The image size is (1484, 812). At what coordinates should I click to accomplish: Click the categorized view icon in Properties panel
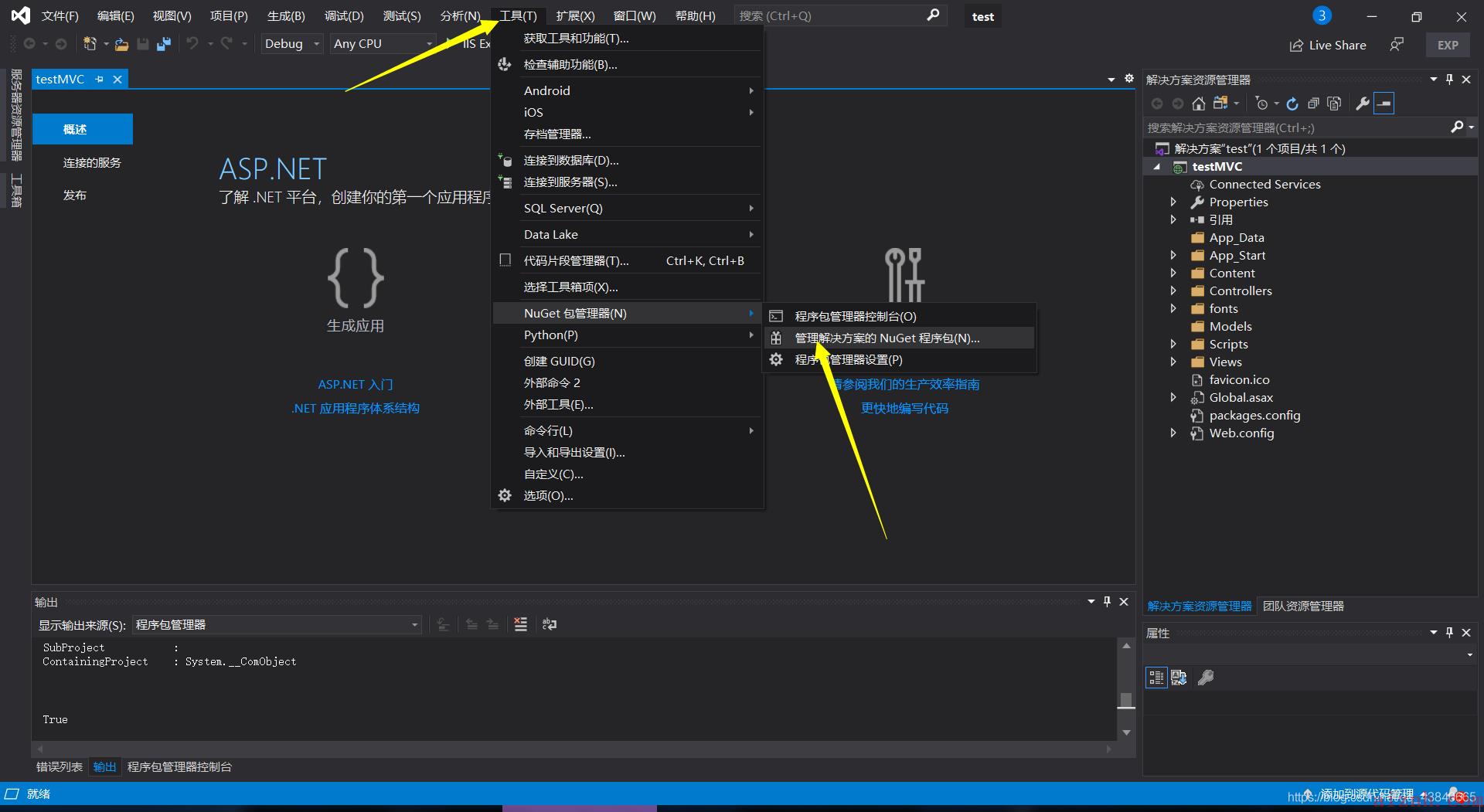(x=1156, y=678)
